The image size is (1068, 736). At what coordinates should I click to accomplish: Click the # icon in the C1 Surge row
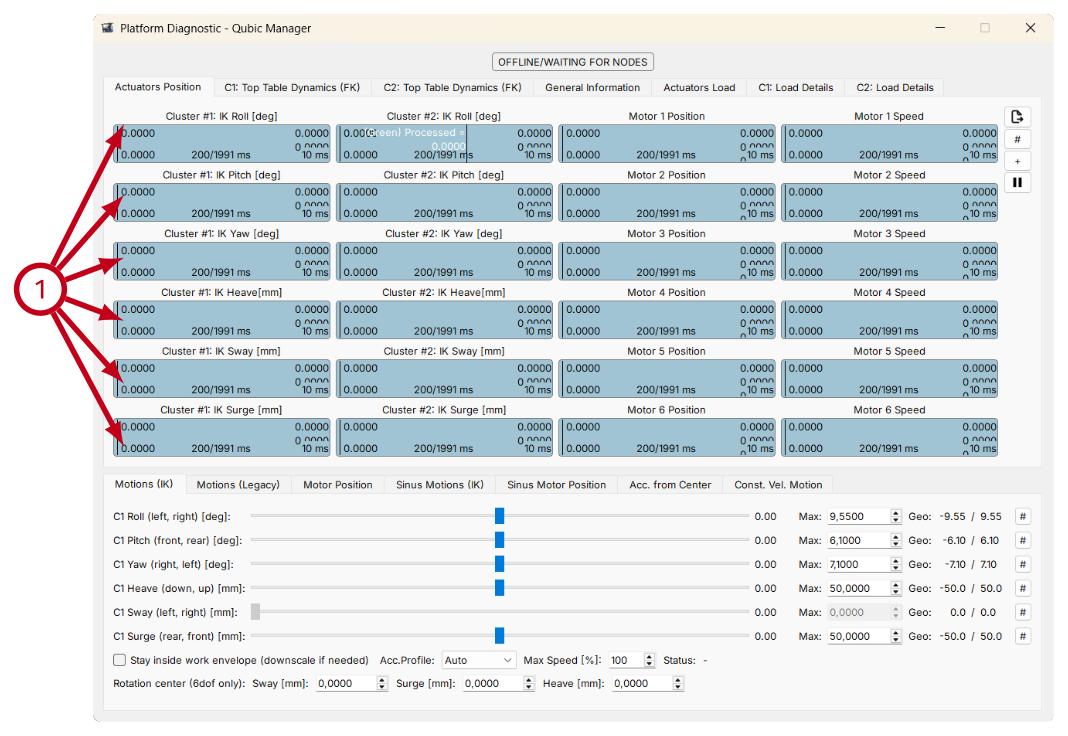click(1023, 636)
